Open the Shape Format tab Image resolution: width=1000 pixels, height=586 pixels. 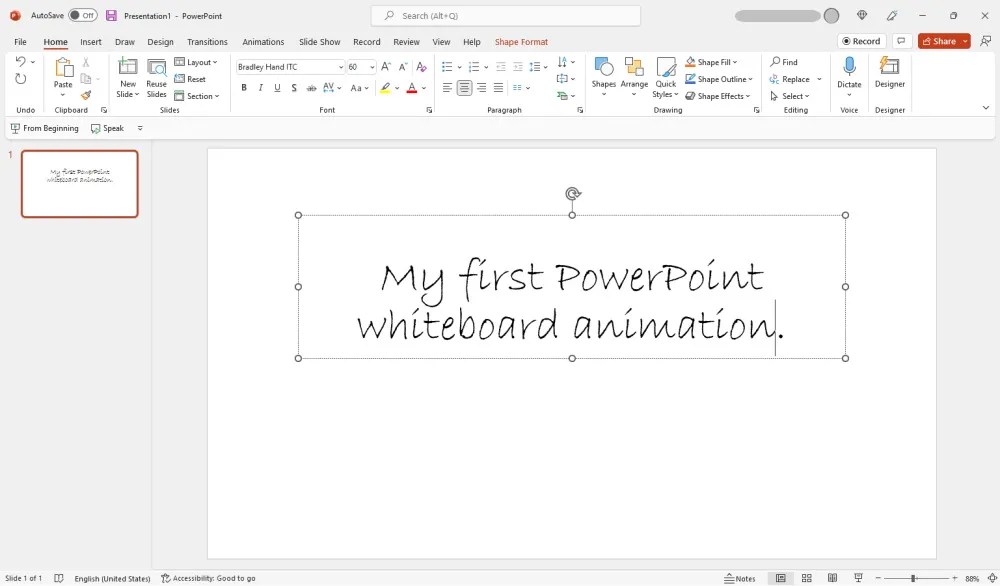click(521, 41)
